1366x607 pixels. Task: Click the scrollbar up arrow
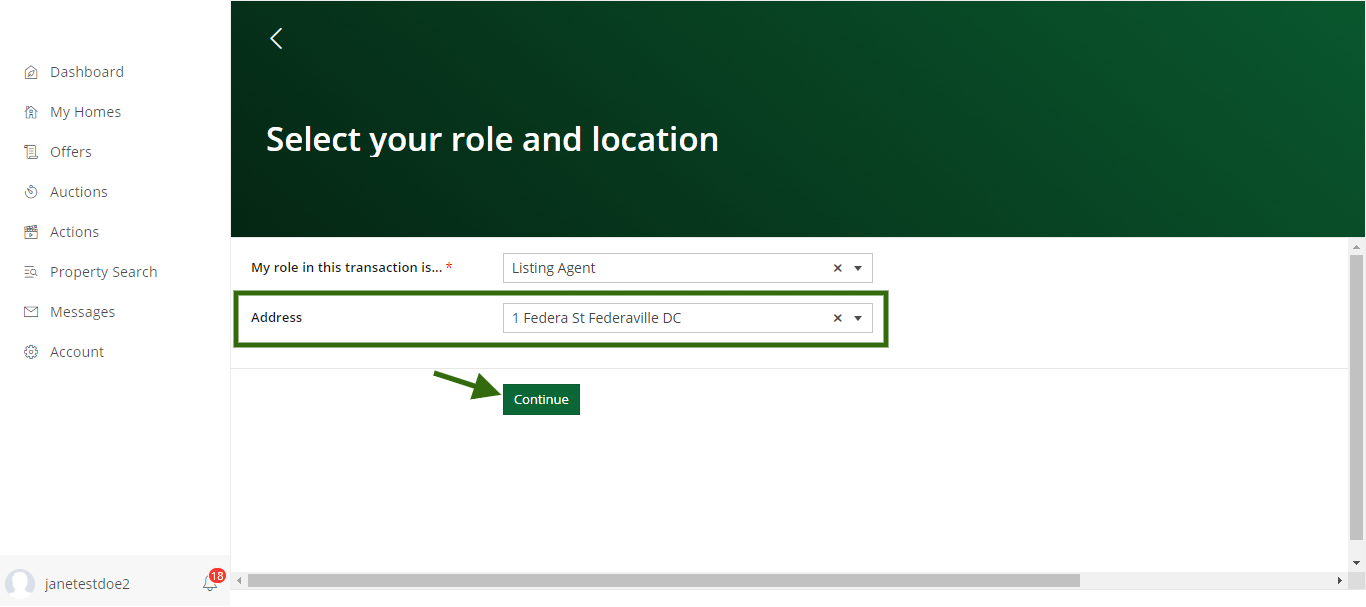[1357, 246]
